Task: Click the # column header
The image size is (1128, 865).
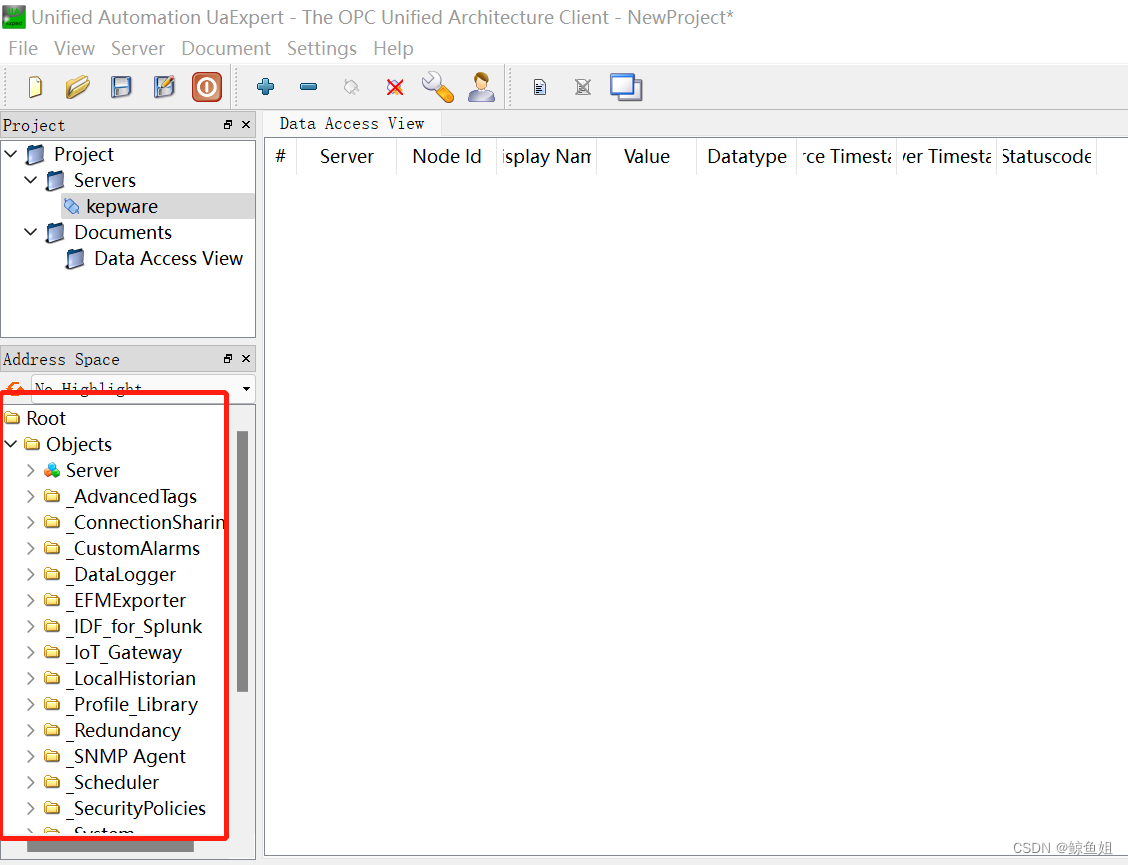Action: pos(281,156)
